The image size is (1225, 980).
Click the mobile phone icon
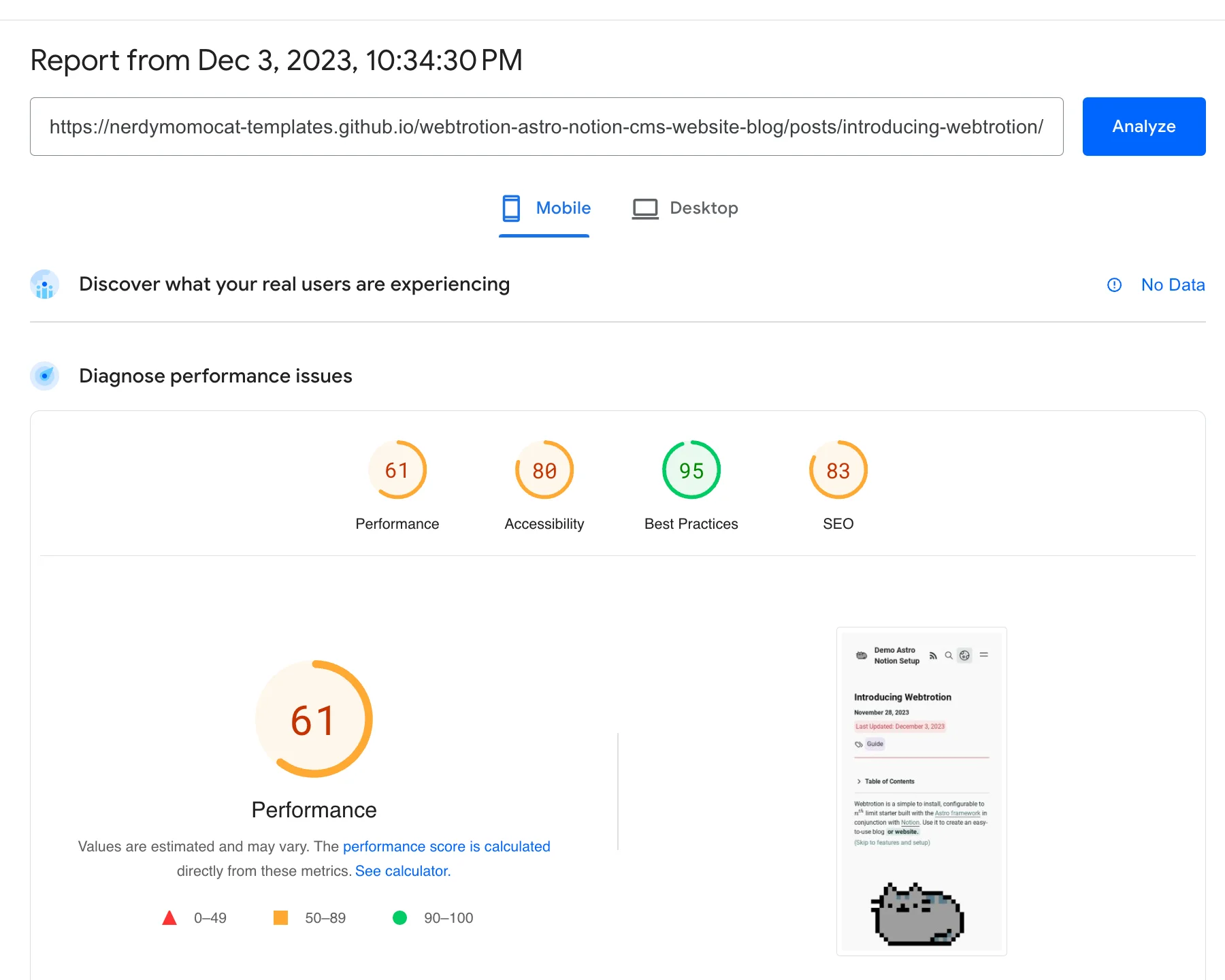[511, 208]
